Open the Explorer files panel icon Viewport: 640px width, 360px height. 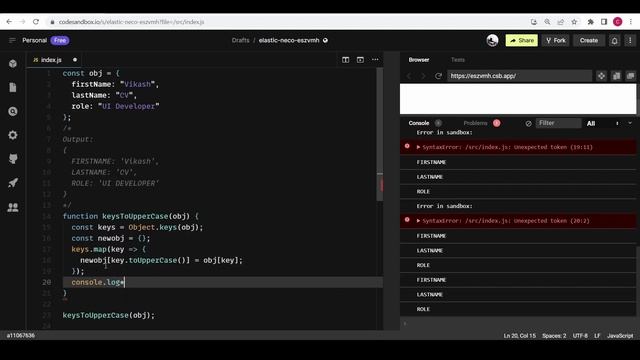(x=13, y=87)
